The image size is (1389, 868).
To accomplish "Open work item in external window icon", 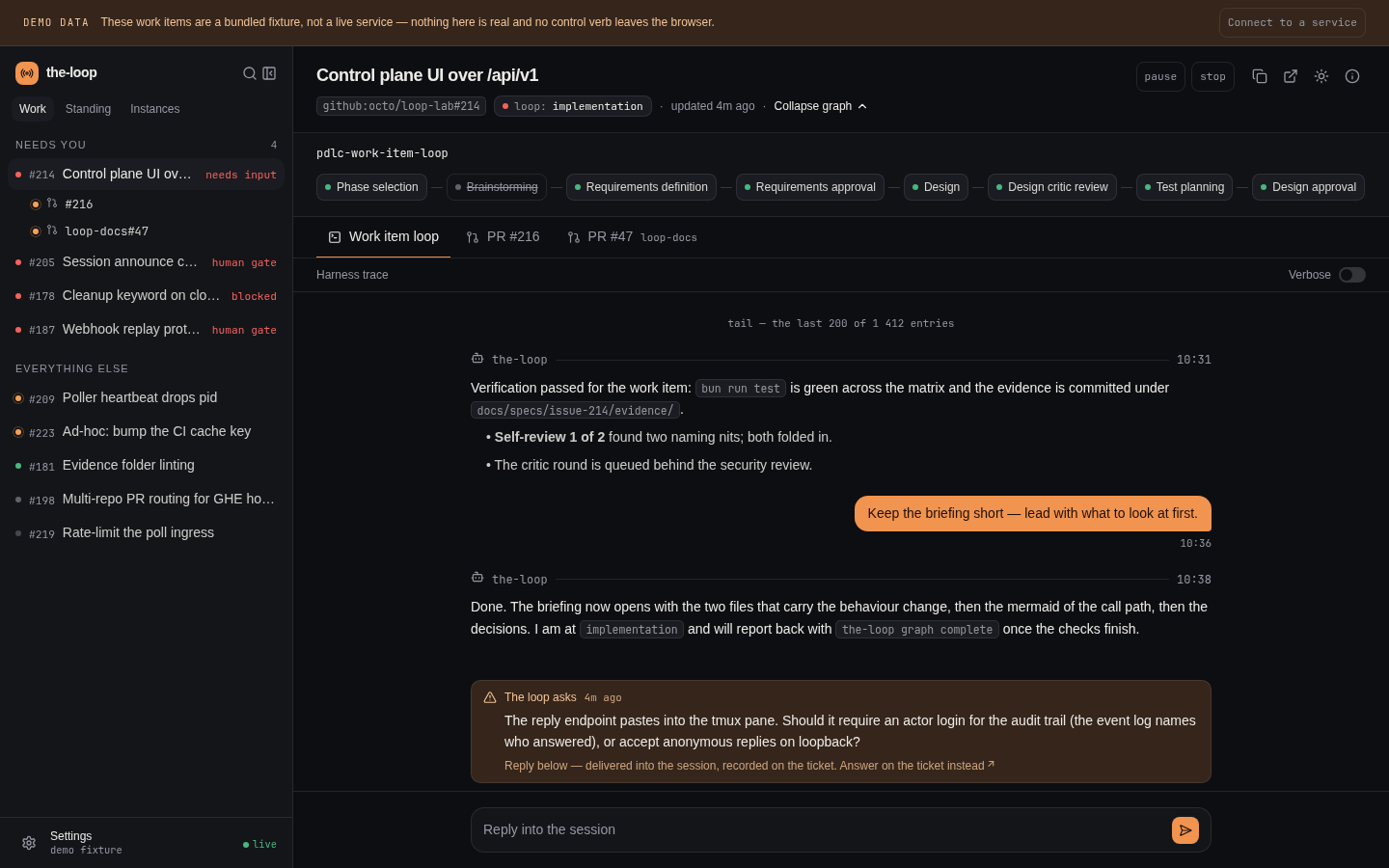I will [x=1291, y=76].
